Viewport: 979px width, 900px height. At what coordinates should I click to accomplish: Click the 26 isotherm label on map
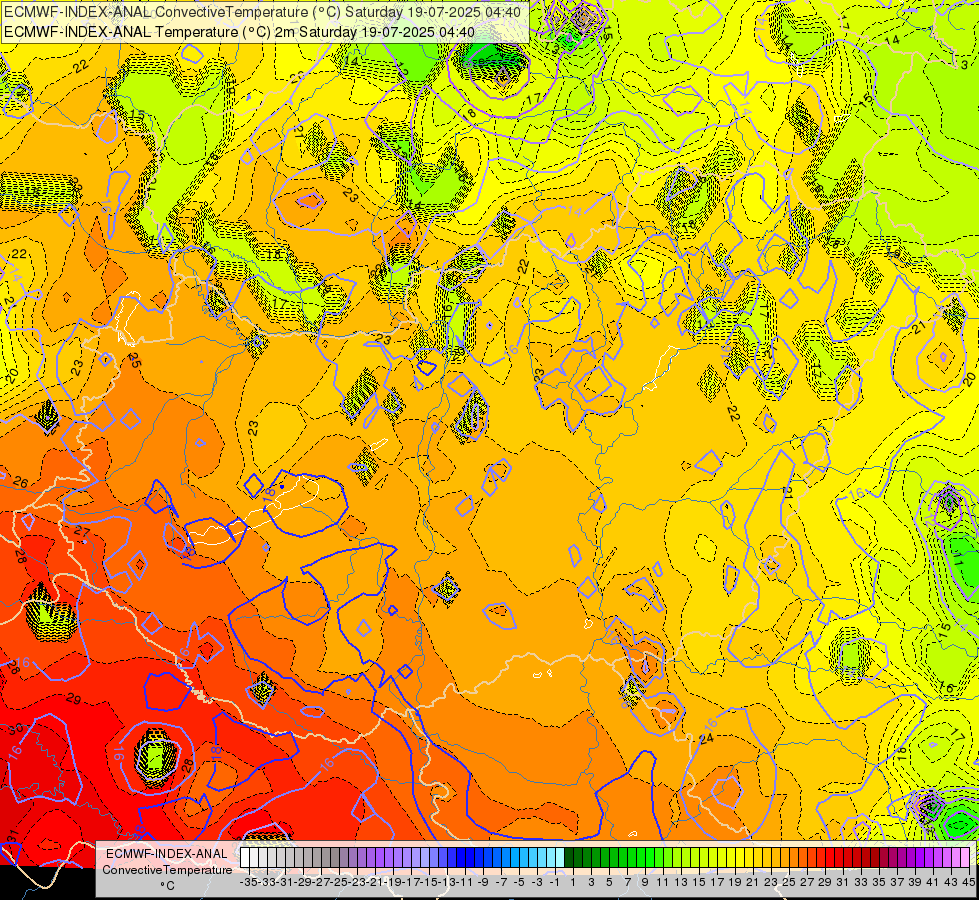point(21,482)
